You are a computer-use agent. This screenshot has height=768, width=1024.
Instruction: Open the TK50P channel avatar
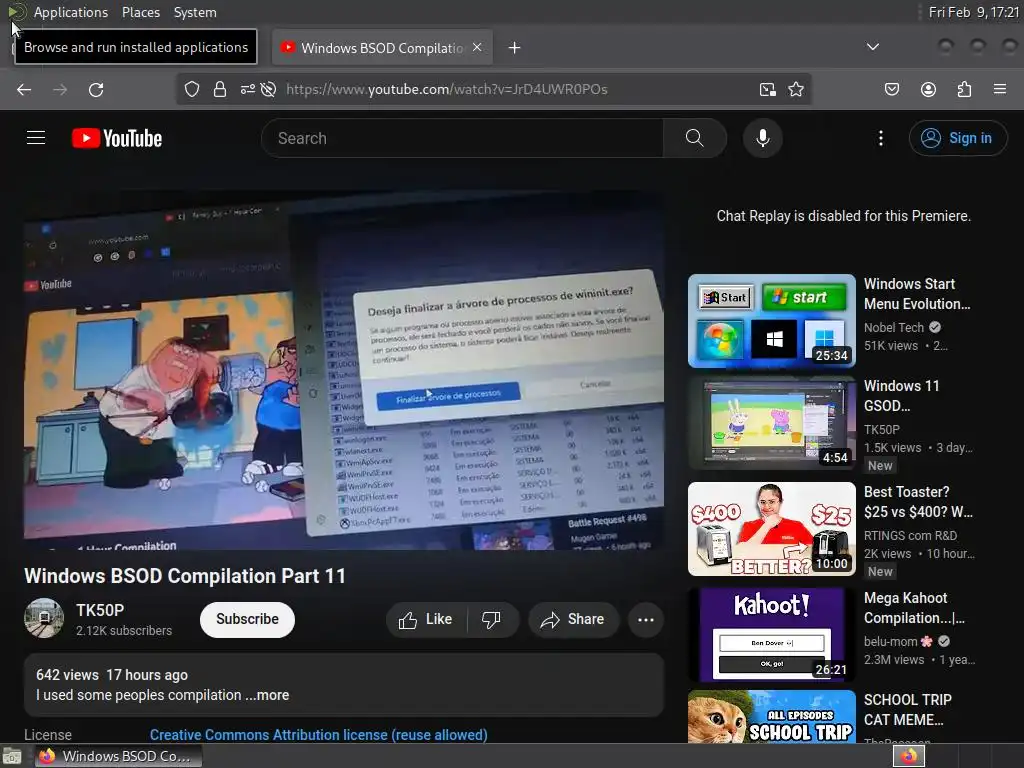[44, 618]
